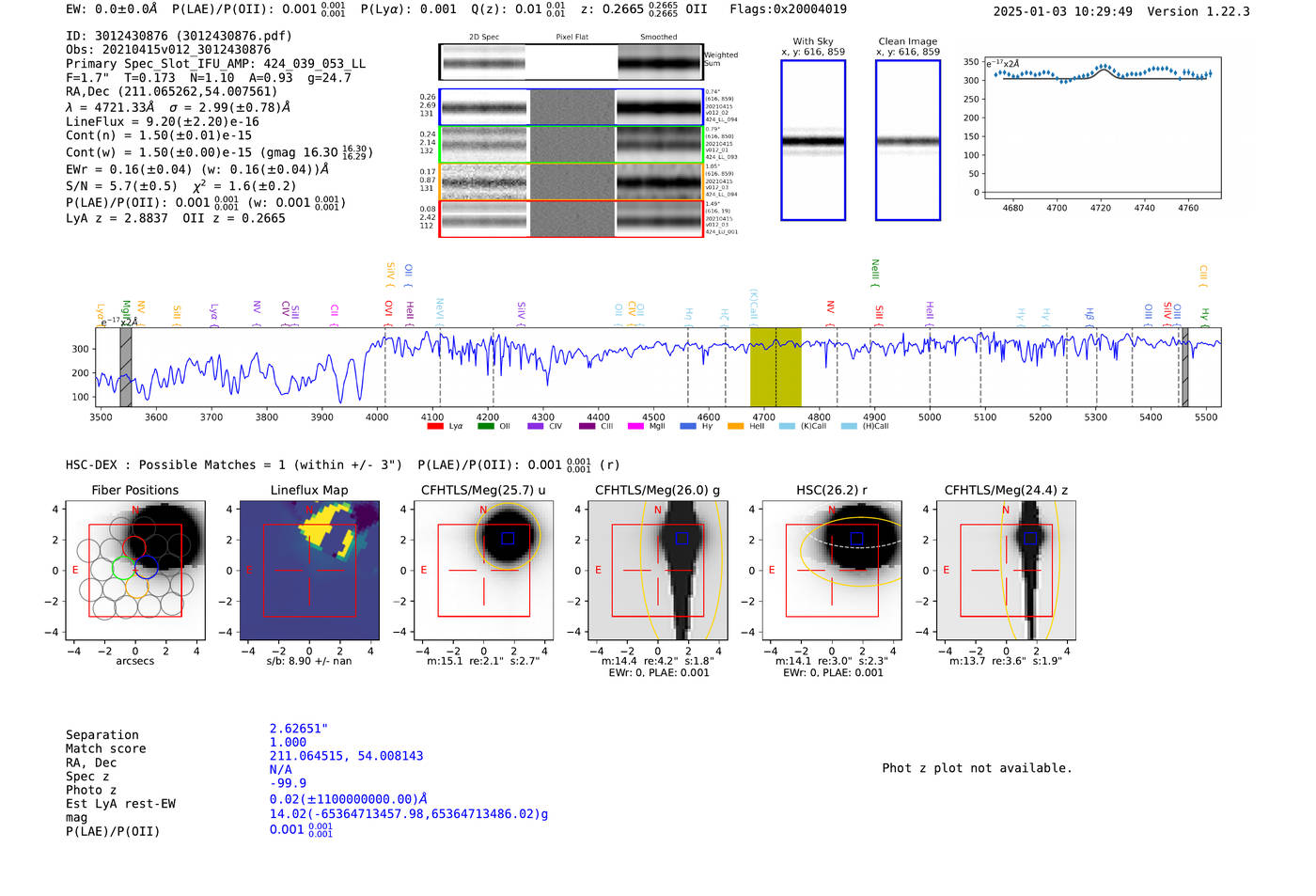Select the CFHTLS/Meg(26.0) g image

[x=657, y=570]
